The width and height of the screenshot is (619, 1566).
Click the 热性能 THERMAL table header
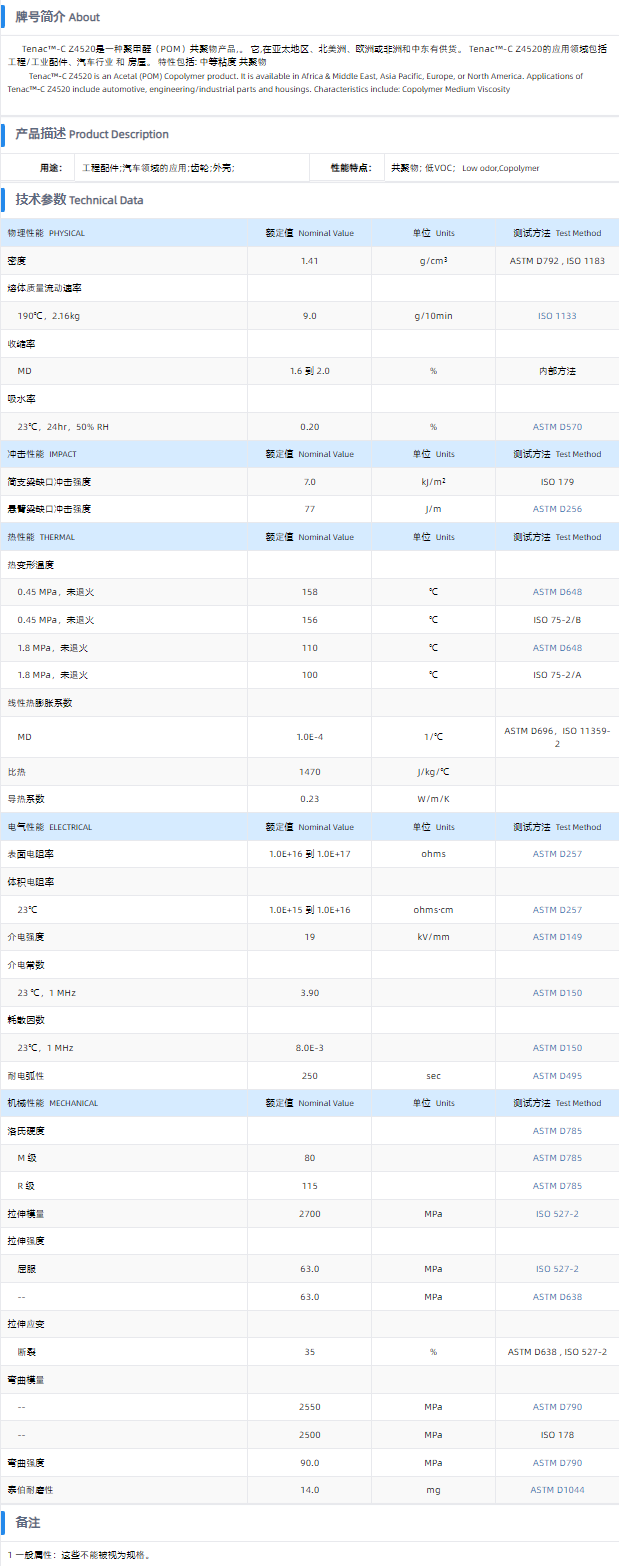pyautogui.click(x=41, y=537)
